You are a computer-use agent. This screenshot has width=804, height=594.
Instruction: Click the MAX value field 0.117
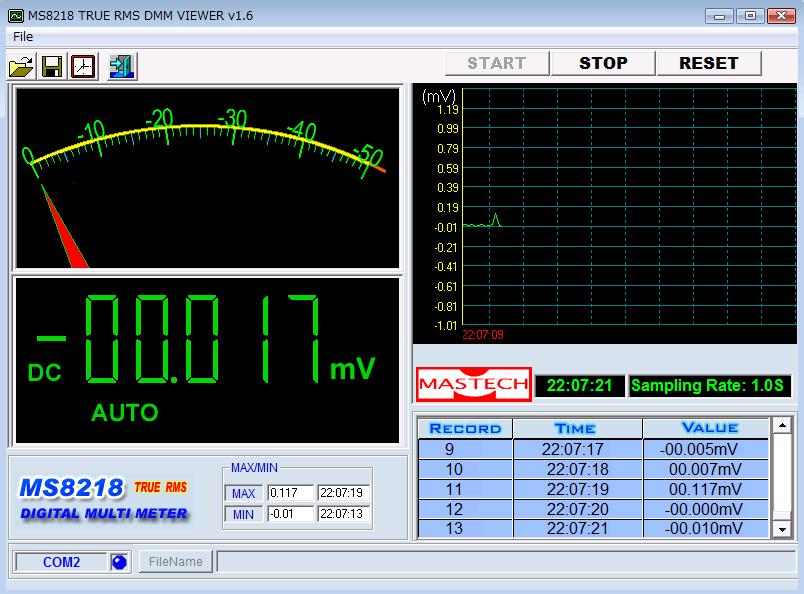point(290,493)
